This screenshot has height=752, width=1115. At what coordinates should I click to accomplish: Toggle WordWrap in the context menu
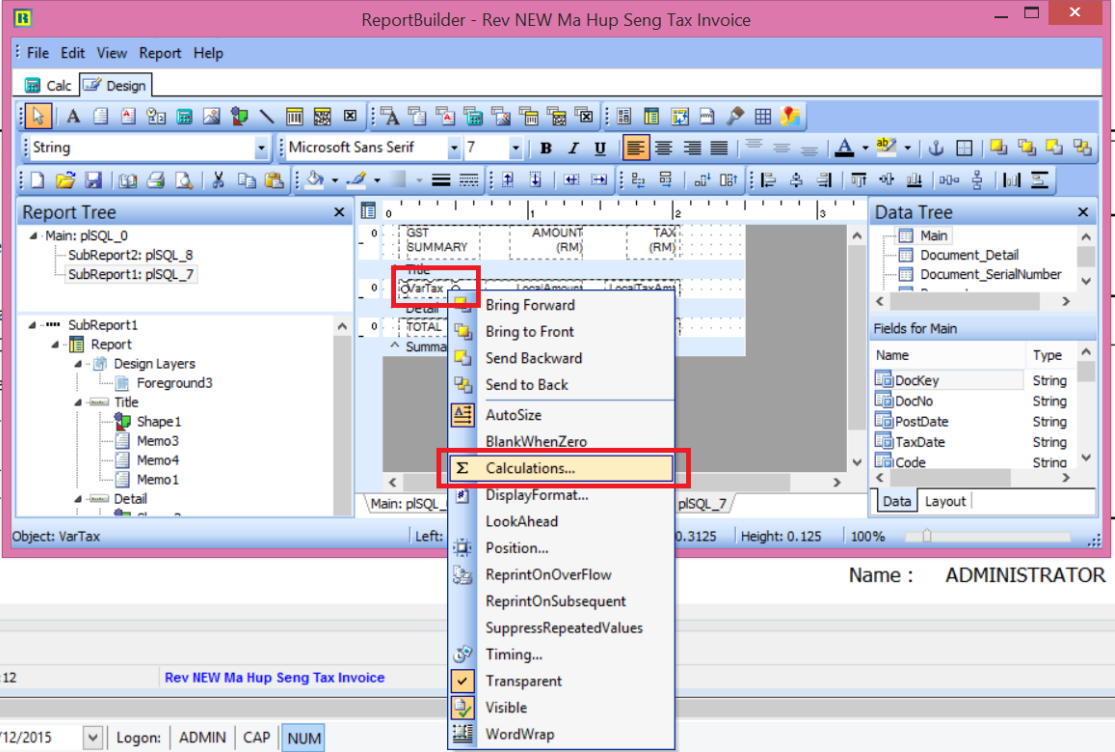click(x=519, y=734)
